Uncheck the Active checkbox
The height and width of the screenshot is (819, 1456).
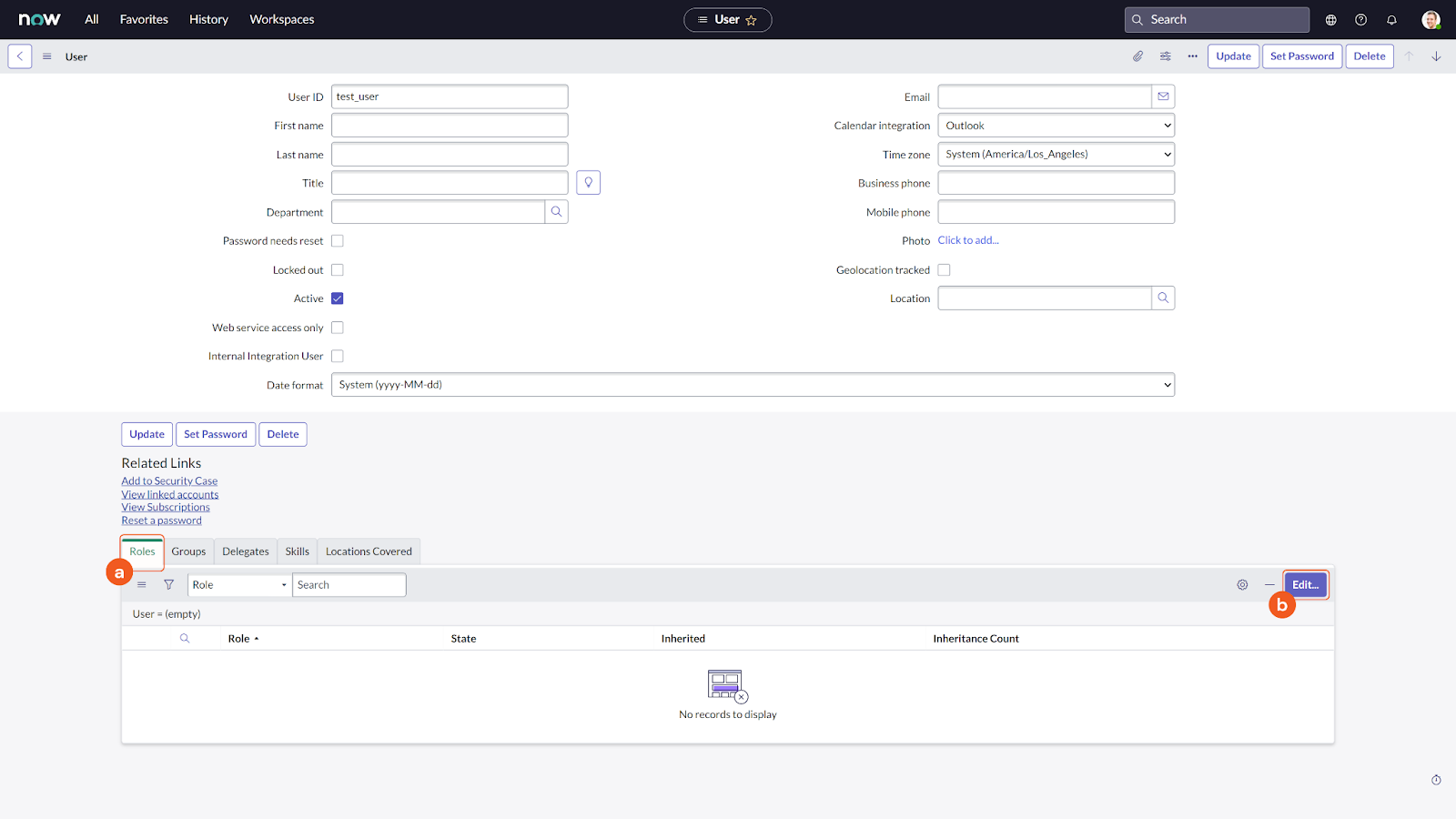pyautogui.click(x=338, y=298)
